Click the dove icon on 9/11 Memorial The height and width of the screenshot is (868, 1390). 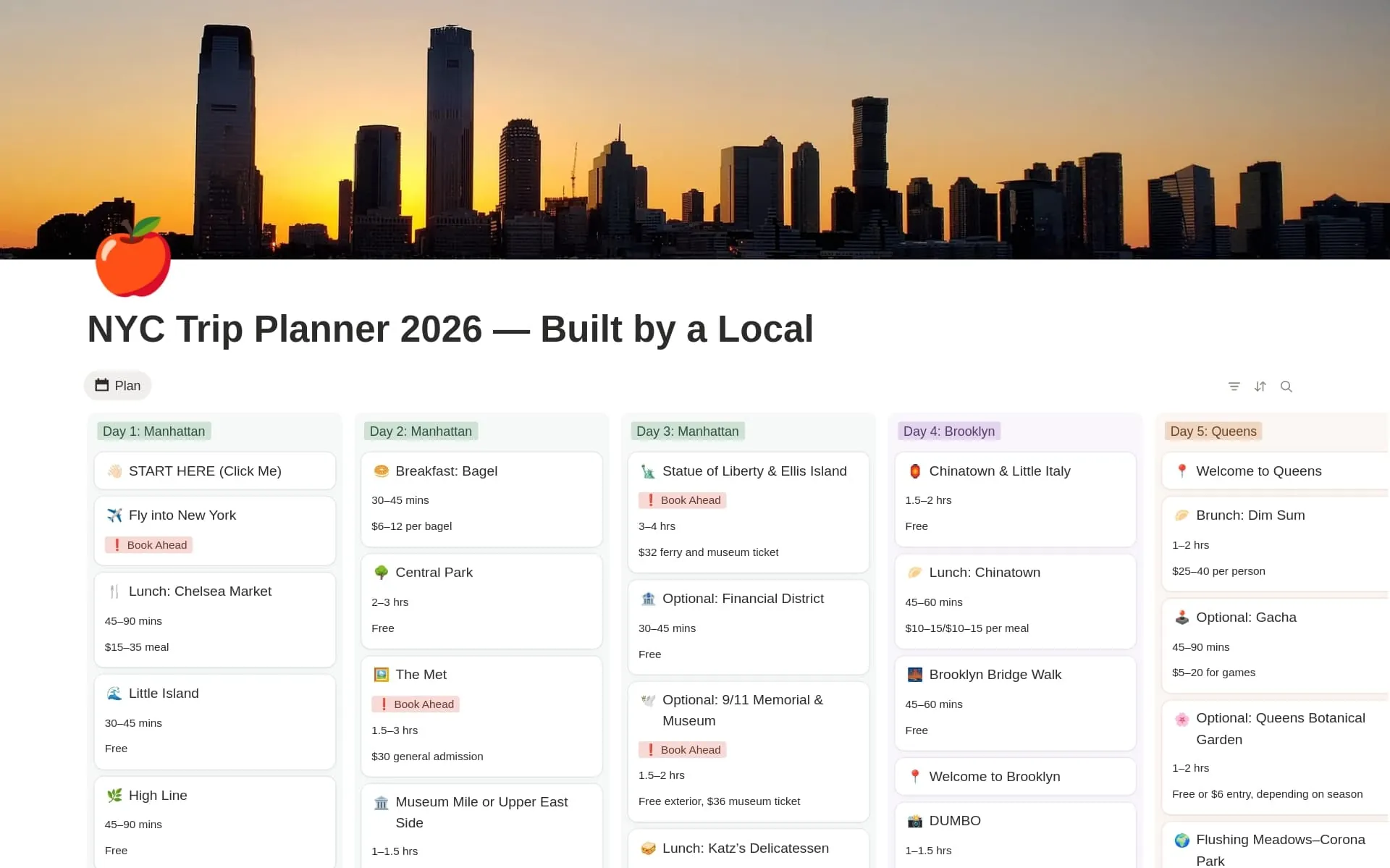[x=648, y=700]
